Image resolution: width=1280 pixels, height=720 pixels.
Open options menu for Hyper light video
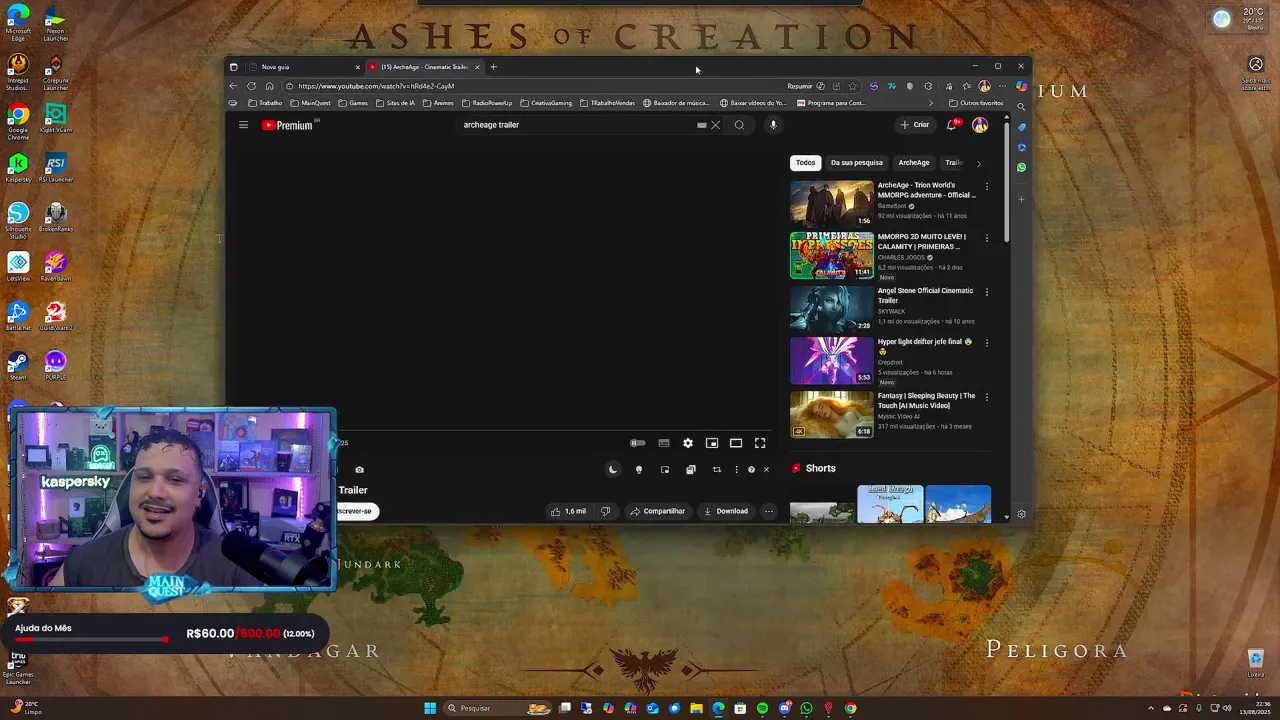(x=987, y=343)
